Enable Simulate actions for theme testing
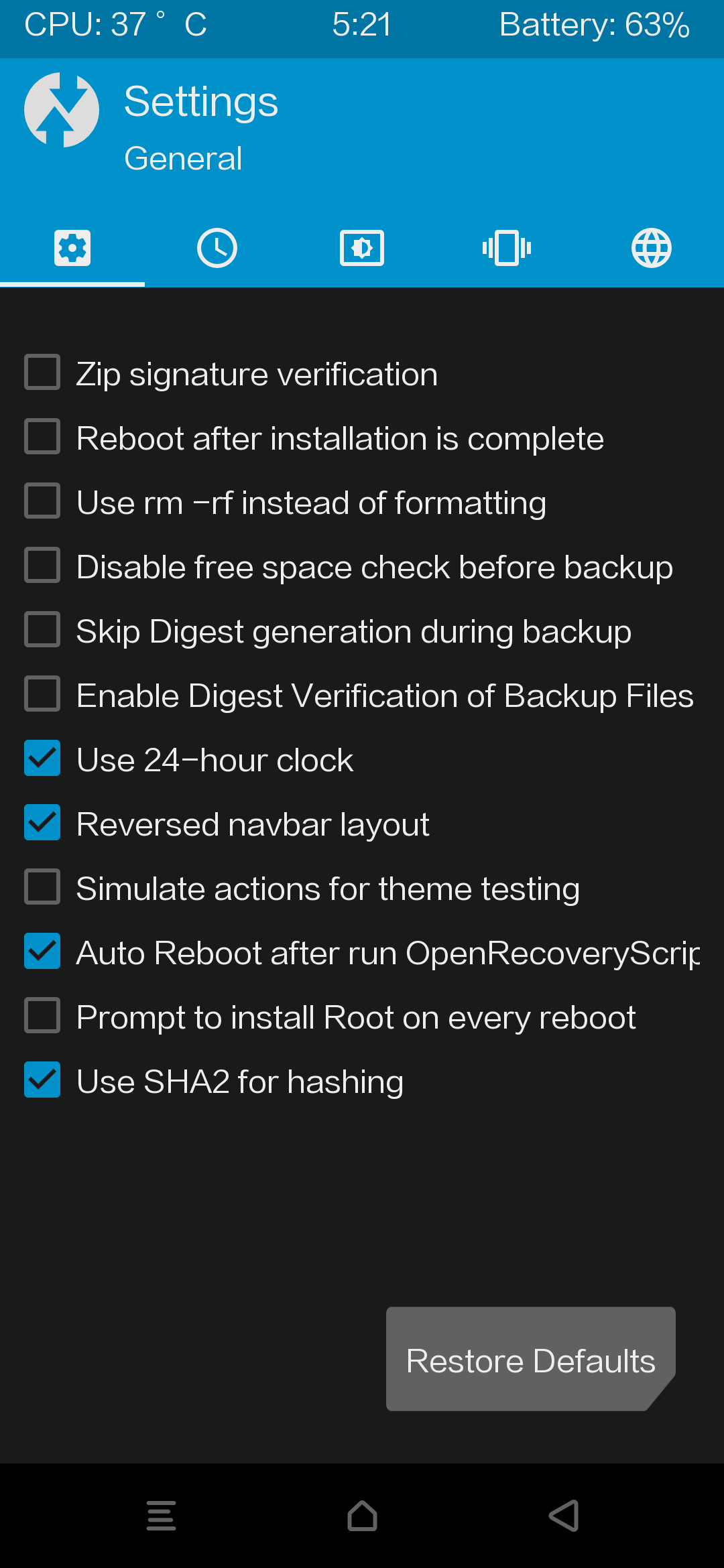Screen dimensions: 724x1568 (x=42, y=887)
